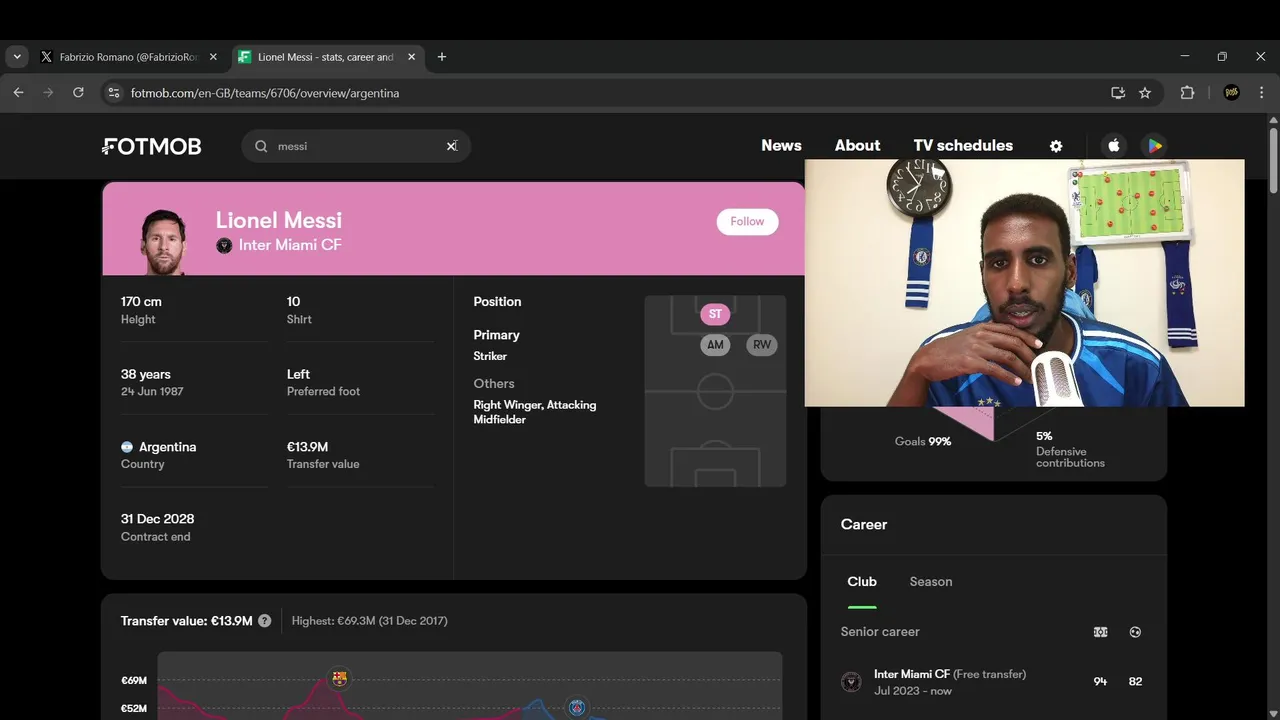The width and height of the screenshot is (1280, 720).
Task: Click the messi search field
Action: coord(356,146)
